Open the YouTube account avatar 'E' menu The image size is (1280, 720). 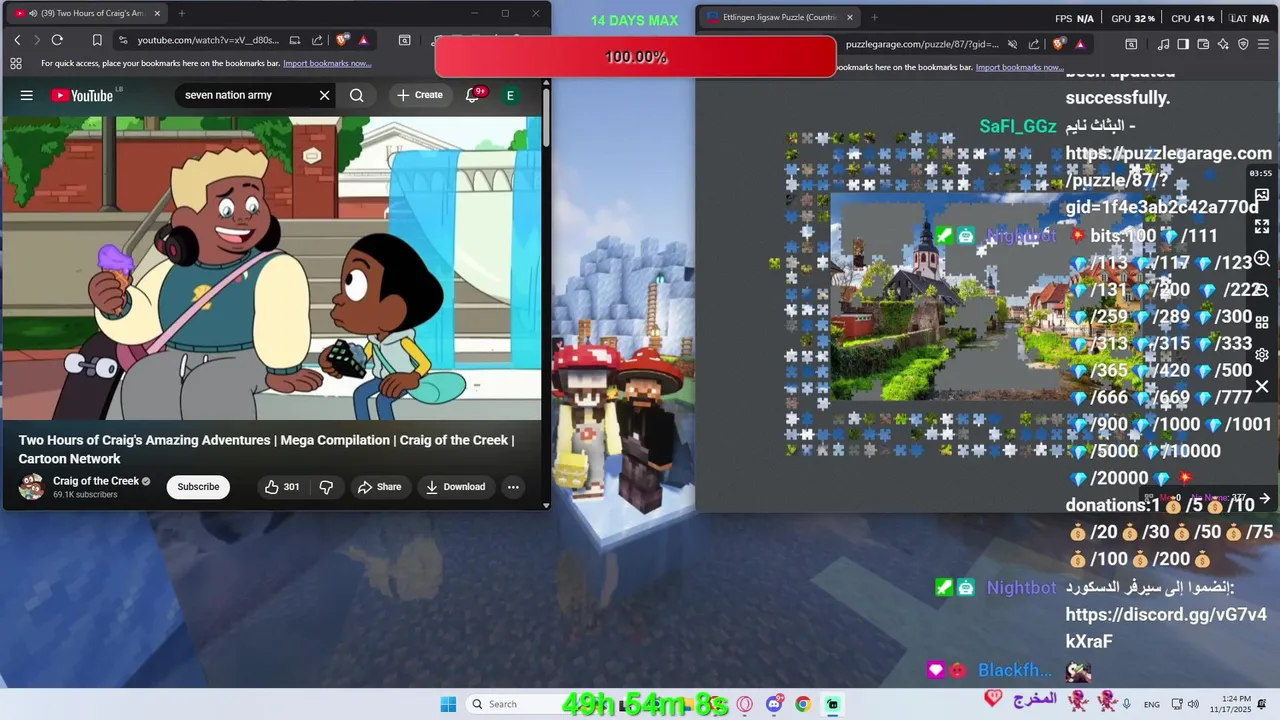pos(510,95)
